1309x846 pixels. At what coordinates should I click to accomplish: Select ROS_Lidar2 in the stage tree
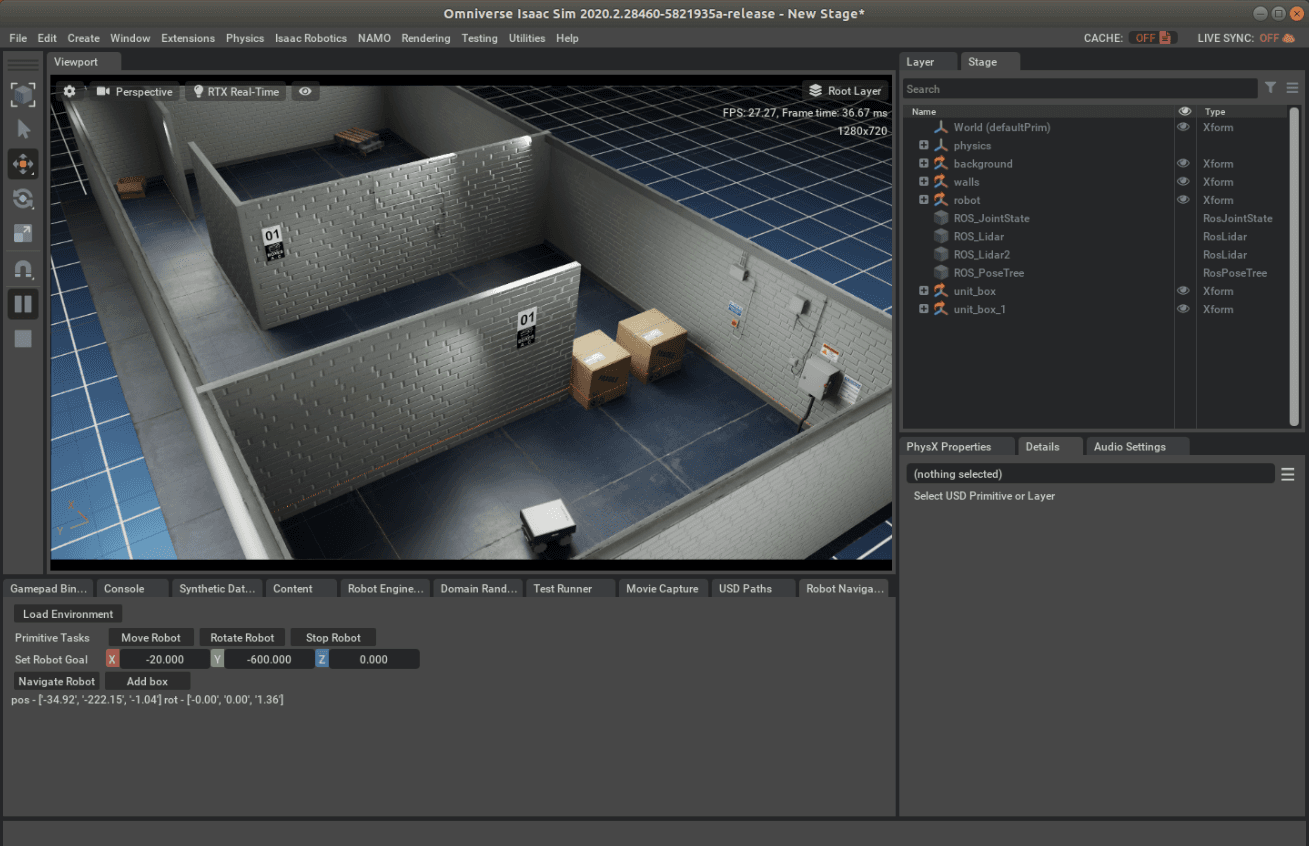coord(981,255)
